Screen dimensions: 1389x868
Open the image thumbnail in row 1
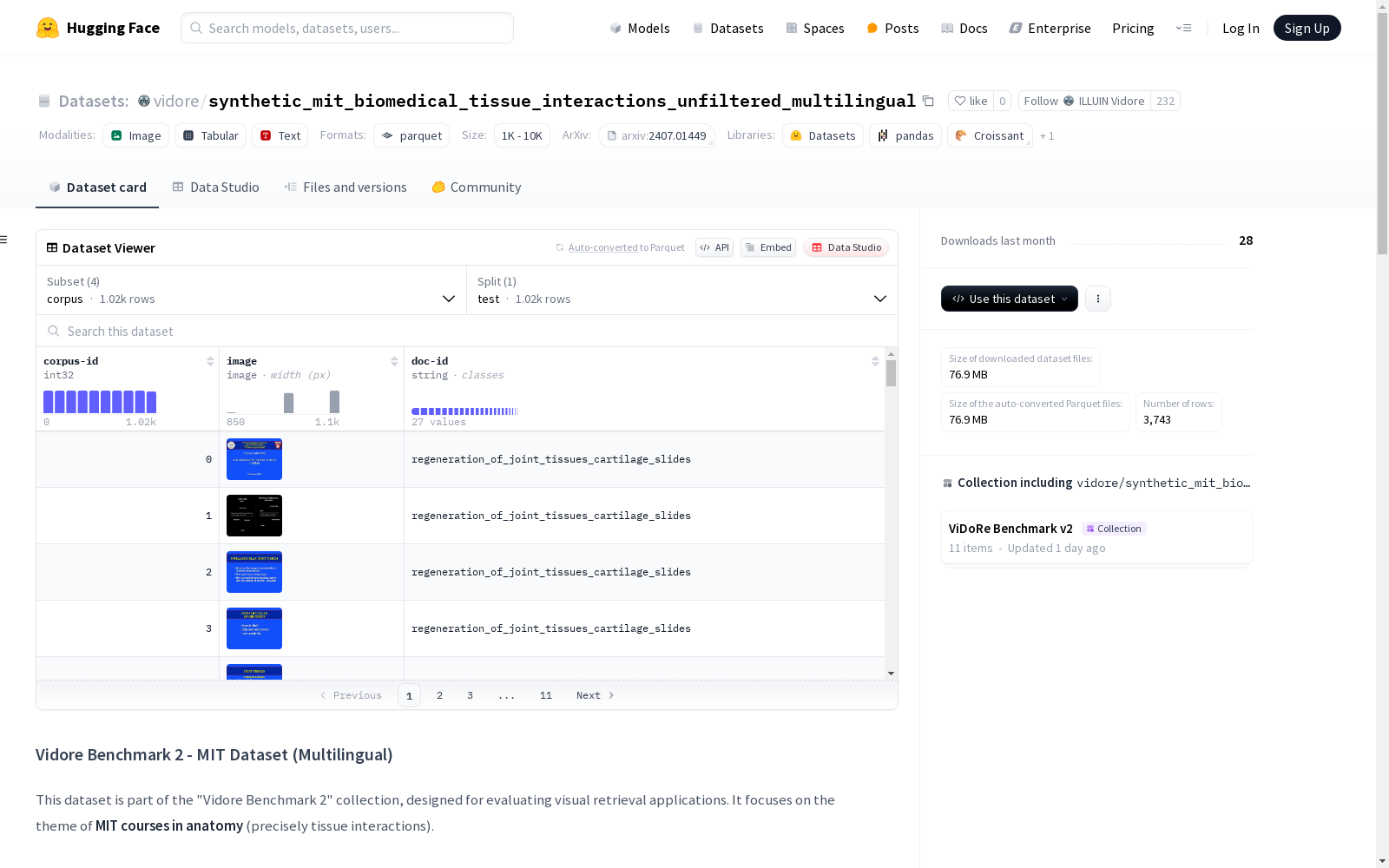pos(254,516)
